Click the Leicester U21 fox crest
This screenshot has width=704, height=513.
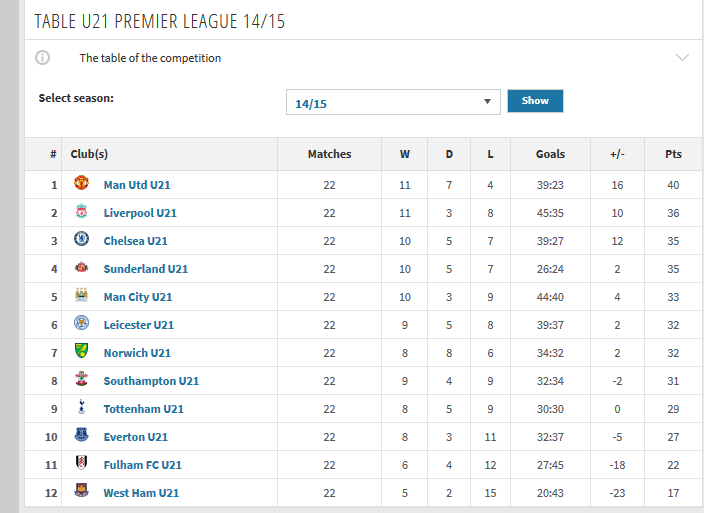(81, 322)
